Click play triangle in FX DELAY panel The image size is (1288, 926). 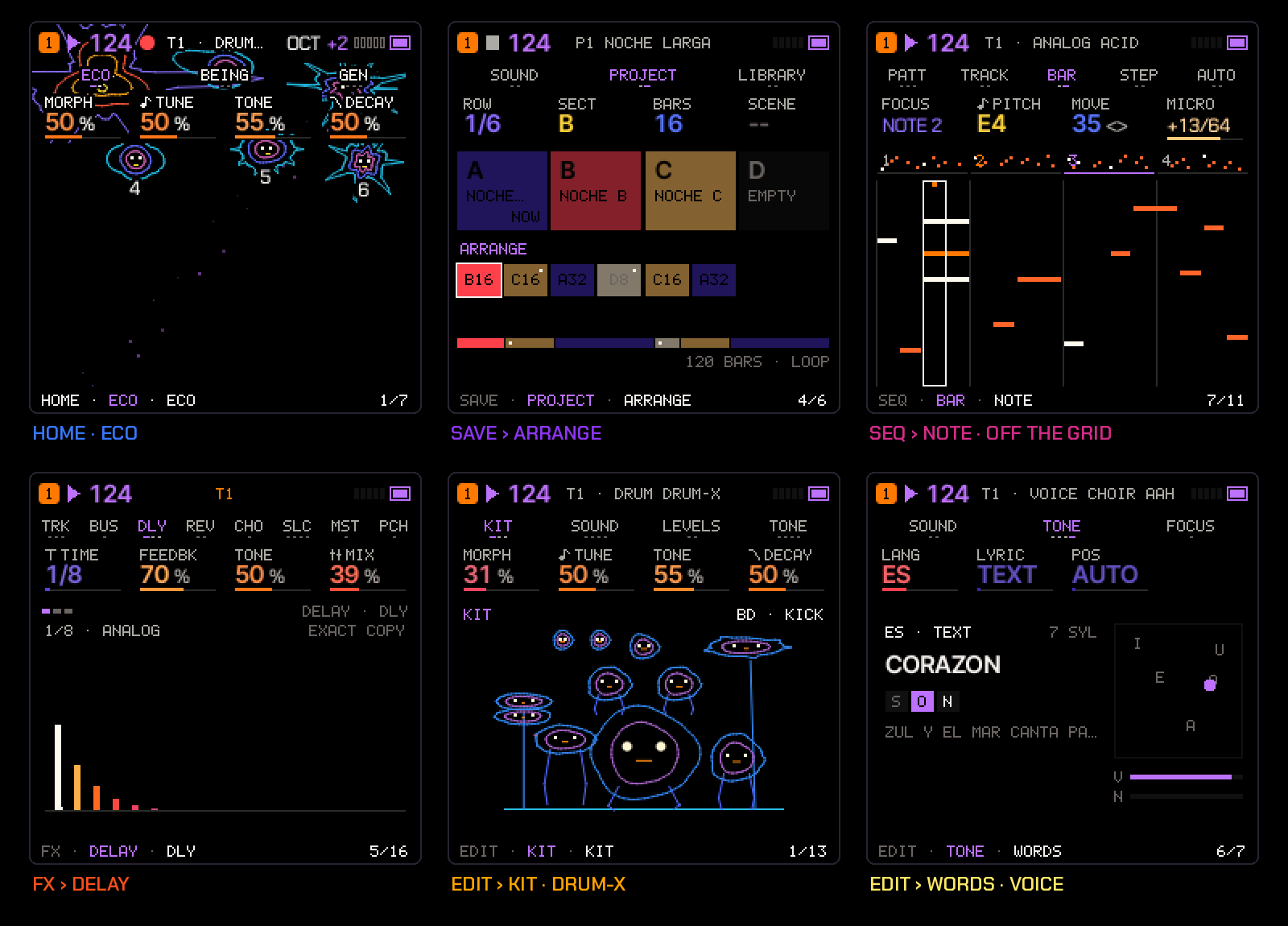[x=73, y=494]
